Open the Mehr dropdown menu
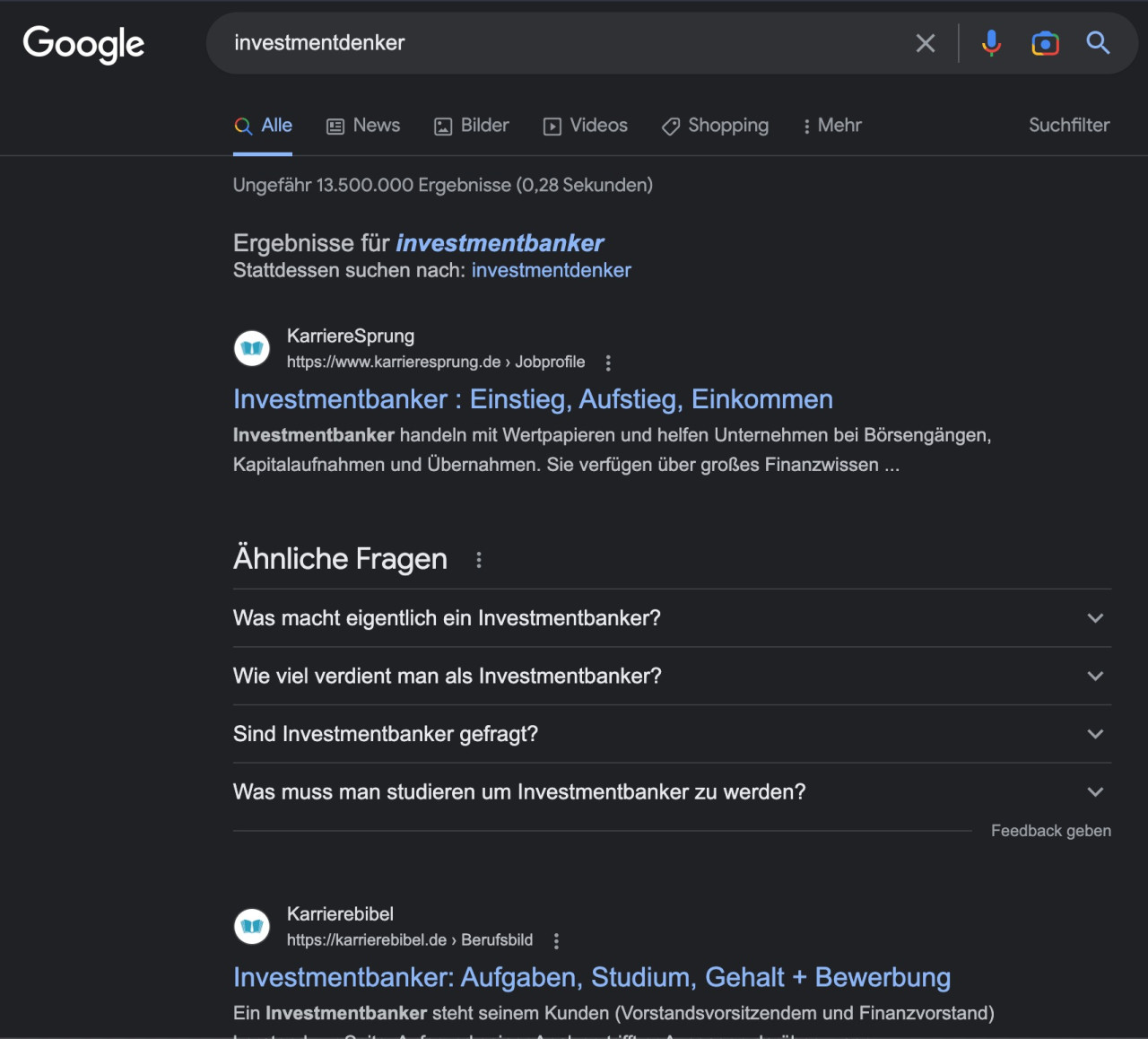 [831, 126]
